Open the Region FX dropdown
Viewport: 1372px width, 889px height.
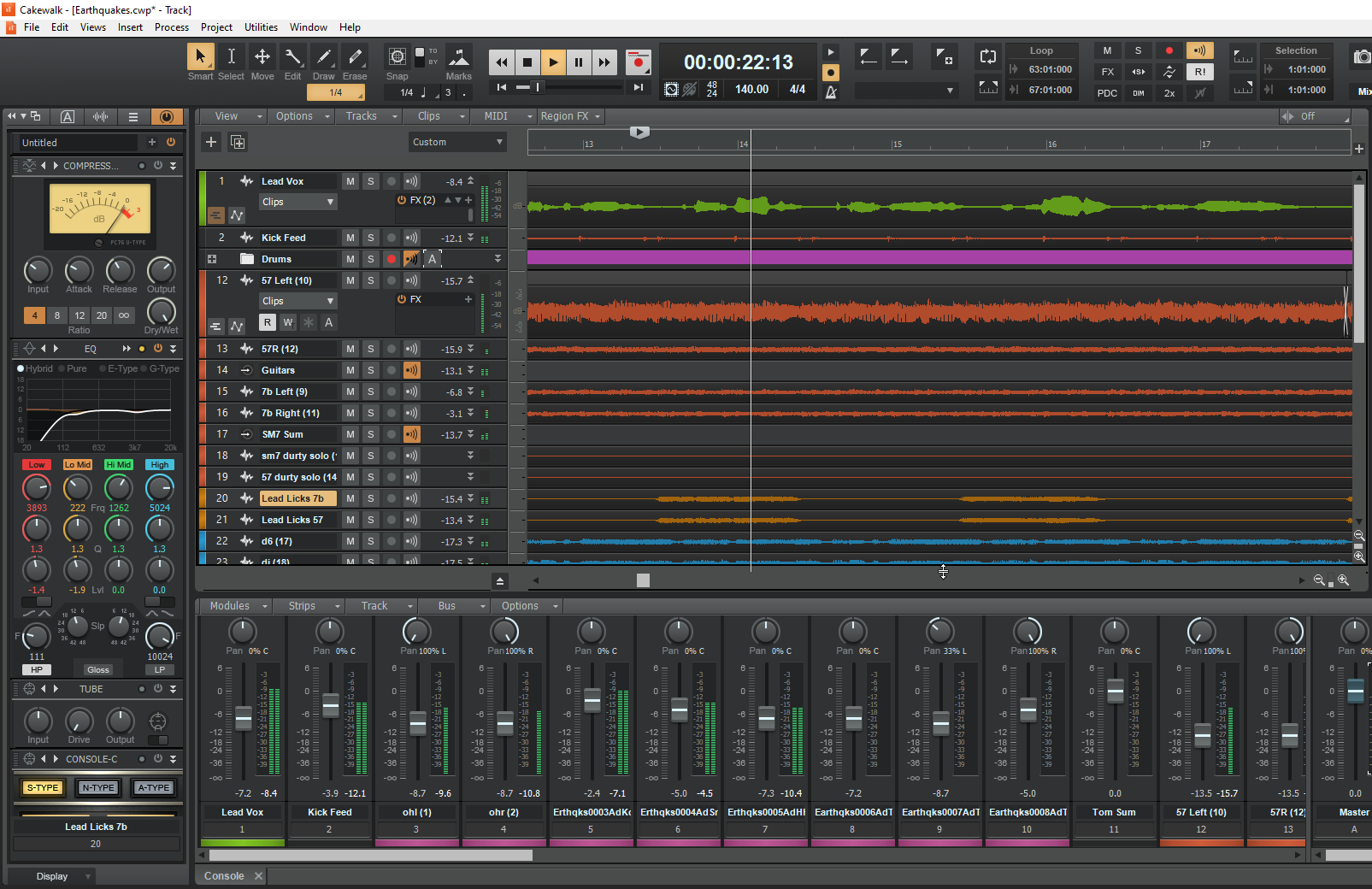[x=570, y=116]
